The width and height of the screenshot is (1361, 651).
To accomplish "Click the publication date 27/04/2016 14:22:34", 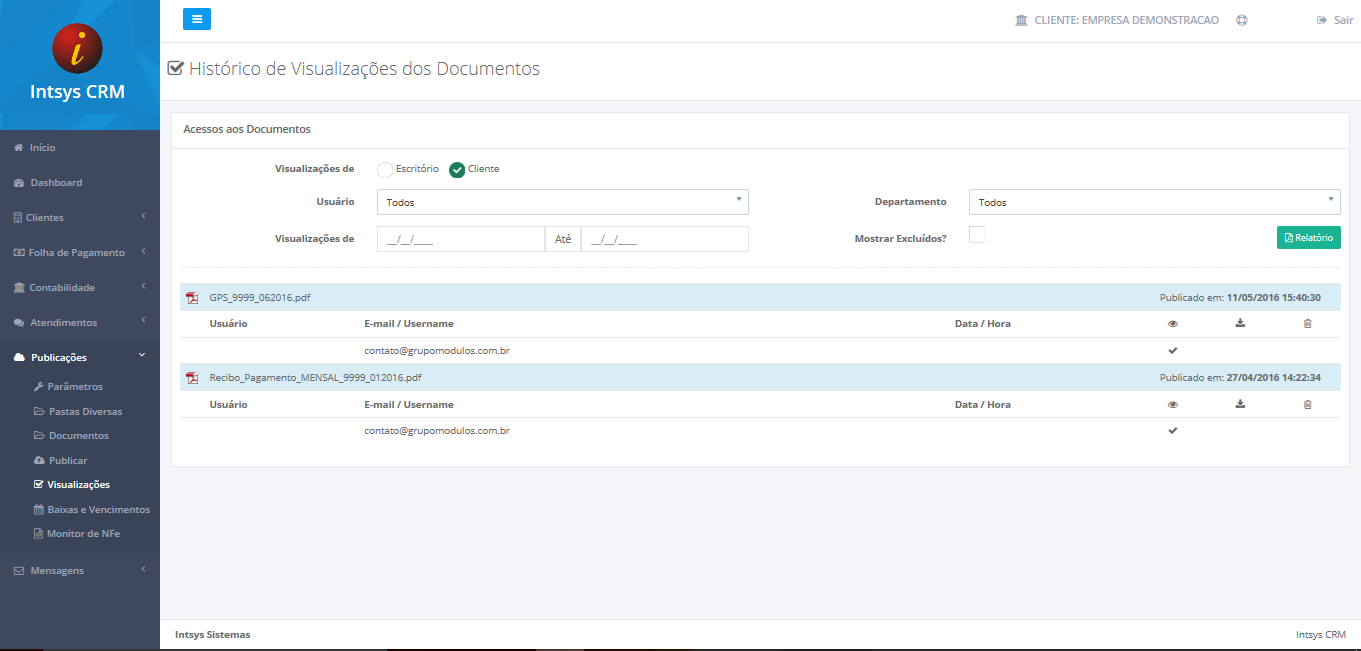I will [1274, 378].
